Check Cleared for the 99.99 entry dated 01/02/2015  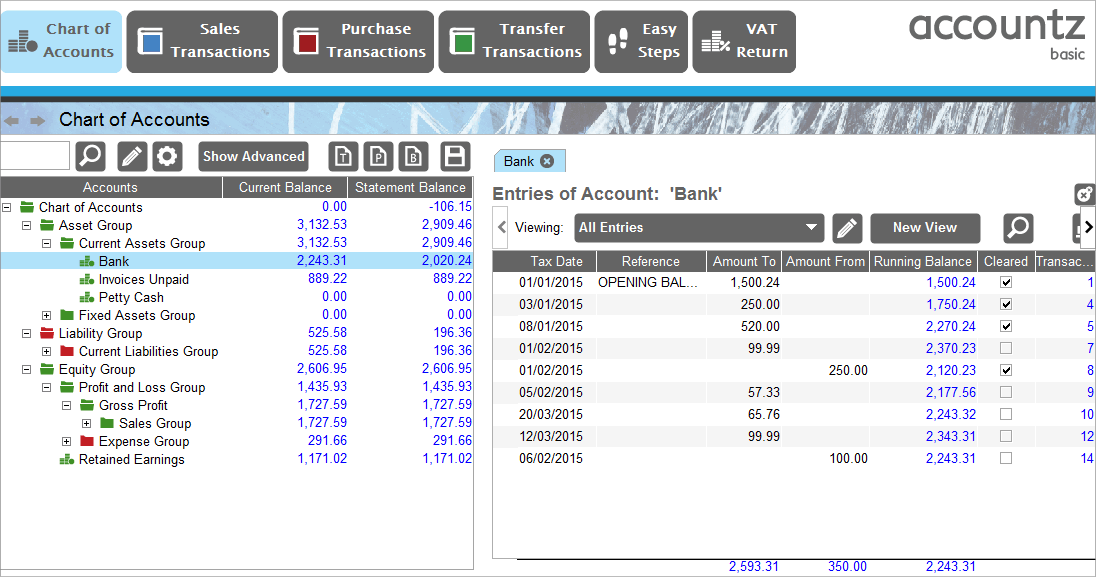pos(1006,348)
